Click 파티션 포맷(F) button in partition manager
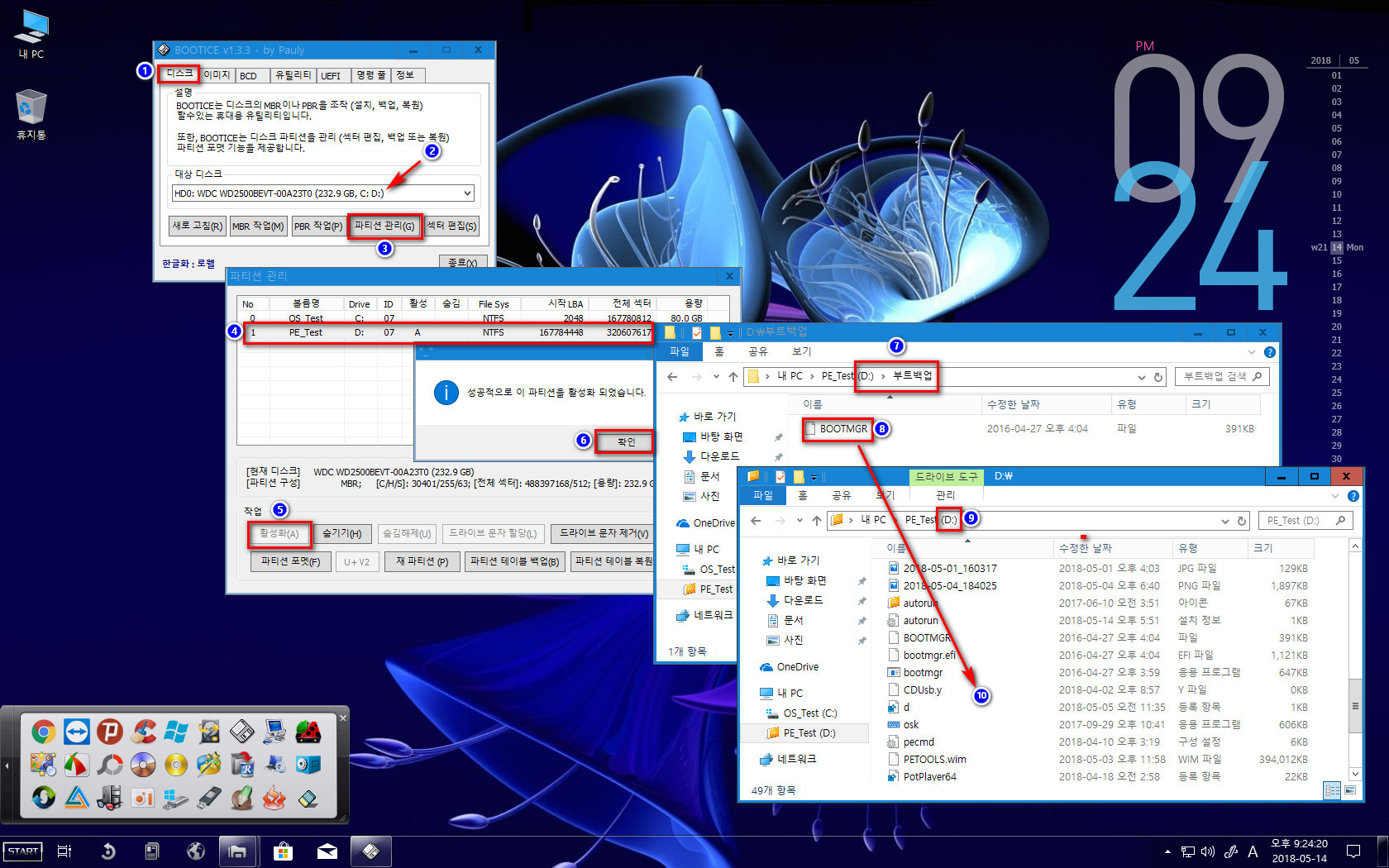This screenshot has height=868, width=1389. point(290,561)
